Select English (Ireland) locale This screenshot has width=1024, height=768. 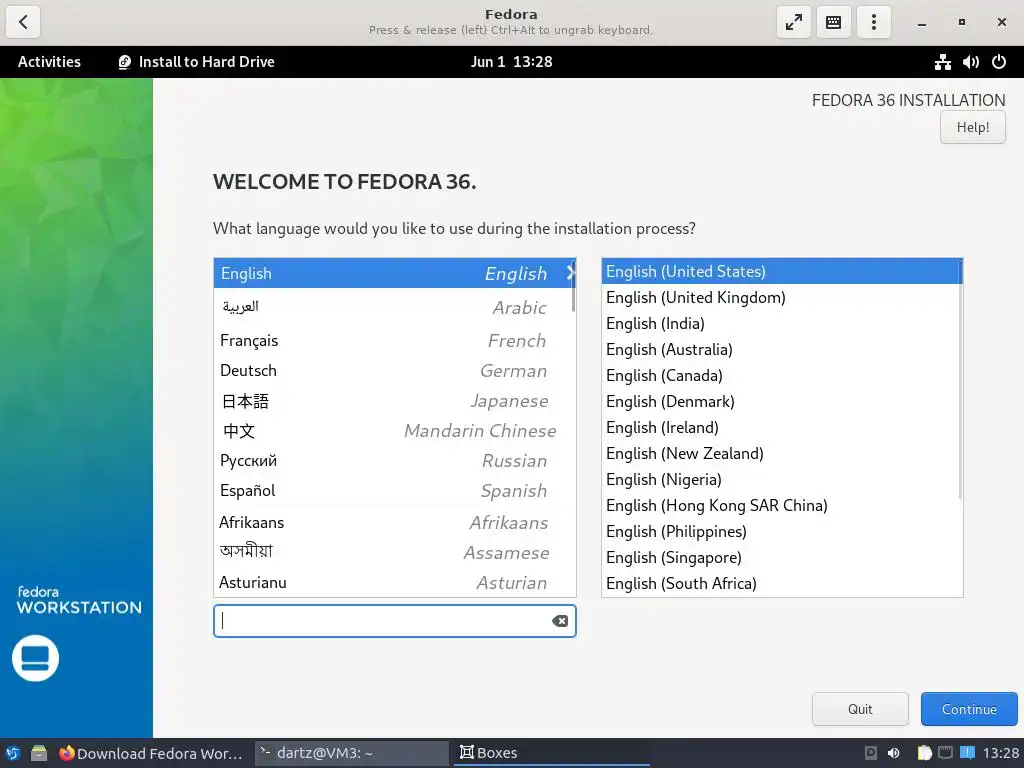point(782,427)
